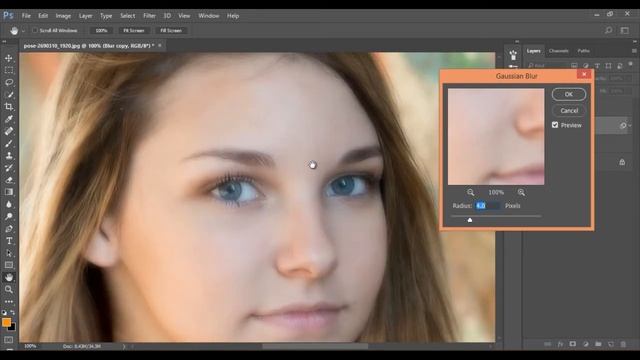Image resolution: width=640 pixels, height=360 pixels.
Task: Toggle Scroll All Windows checkbox
Action: [35, 30]
